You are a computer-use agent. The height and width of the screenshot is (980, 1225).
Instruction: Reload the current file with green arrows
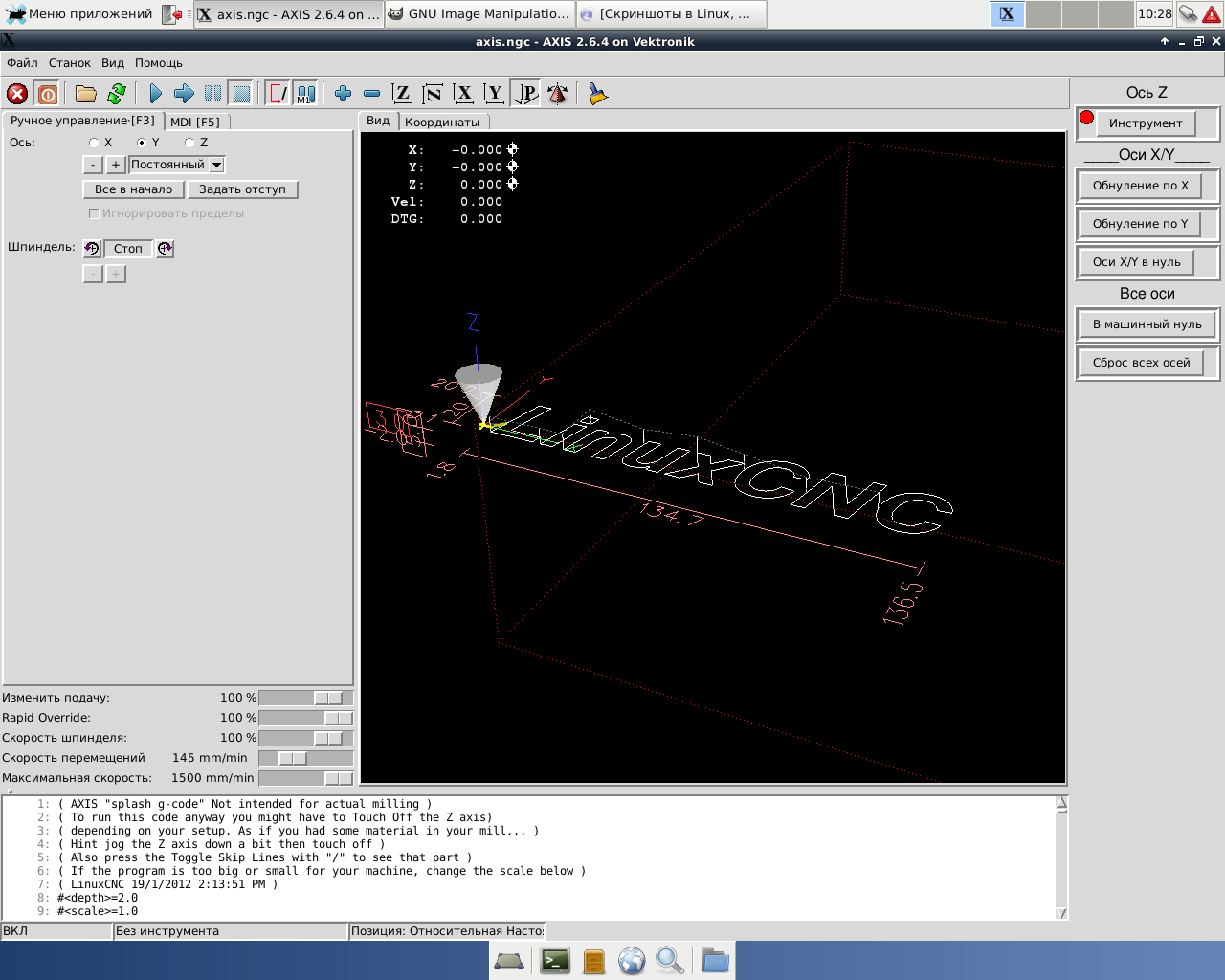pos(117,94)
